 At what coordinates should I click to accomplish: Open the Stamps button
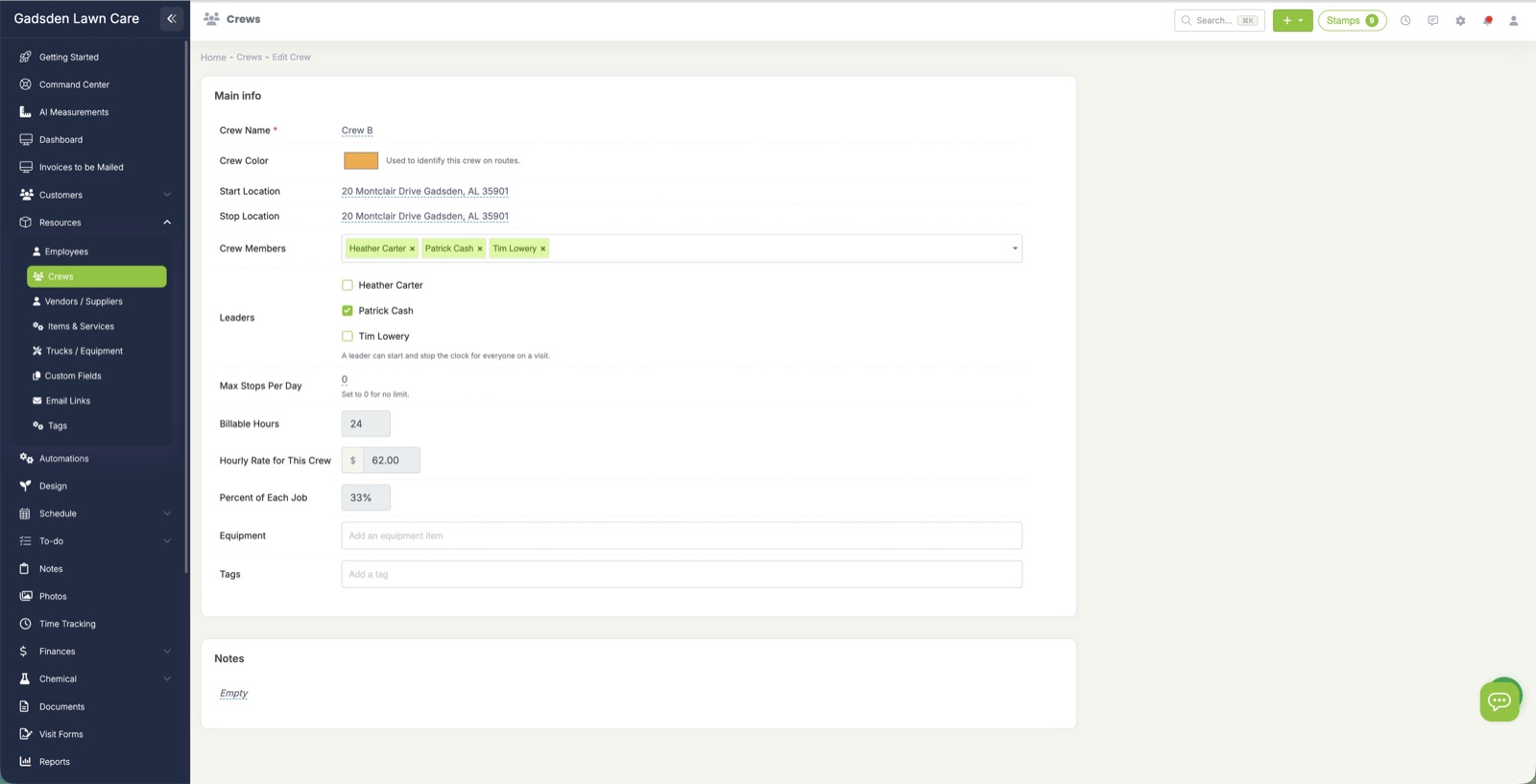(1352, 20)
